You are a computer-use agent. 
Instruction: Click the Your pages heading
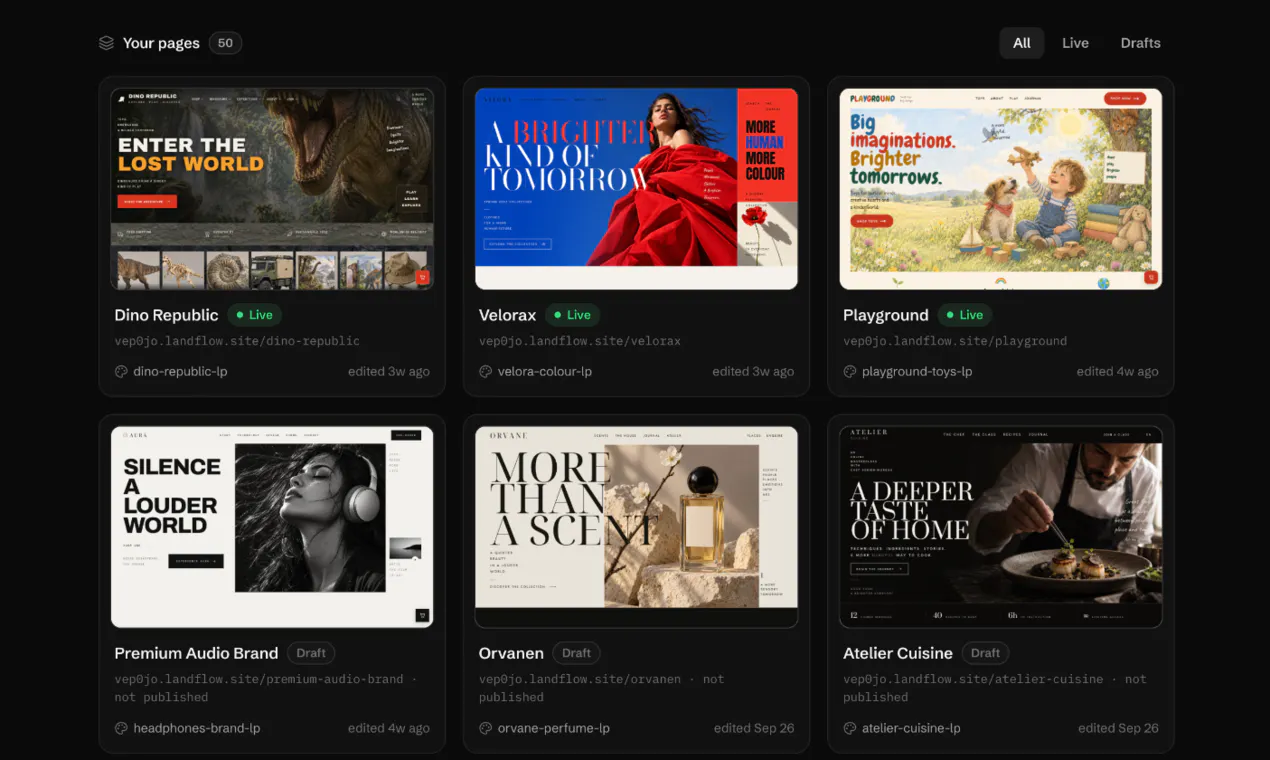(x=161, y=43)
